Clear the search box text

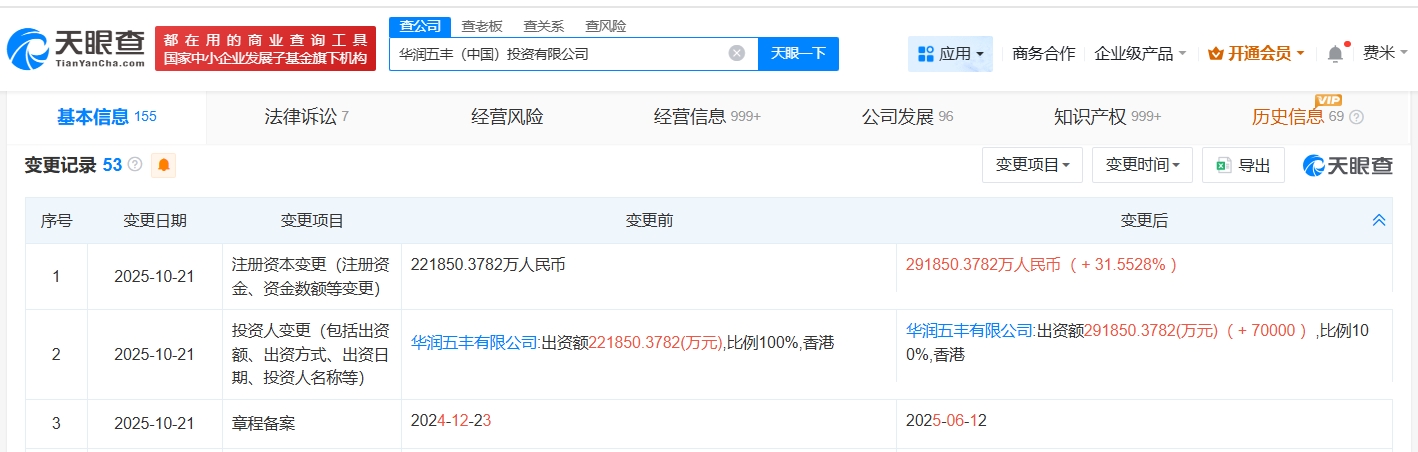tap(737, 54)
